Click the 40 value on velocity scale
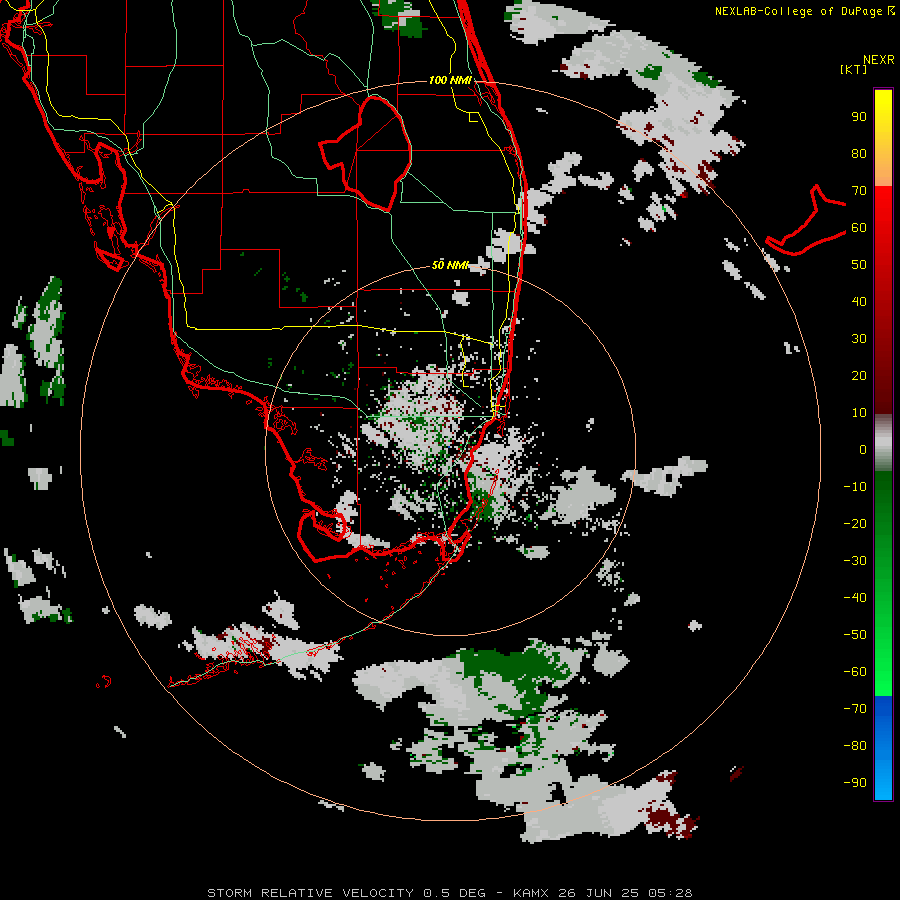Image resolution: width=900 pixels, height=900 pixels. tap(859, 302)
